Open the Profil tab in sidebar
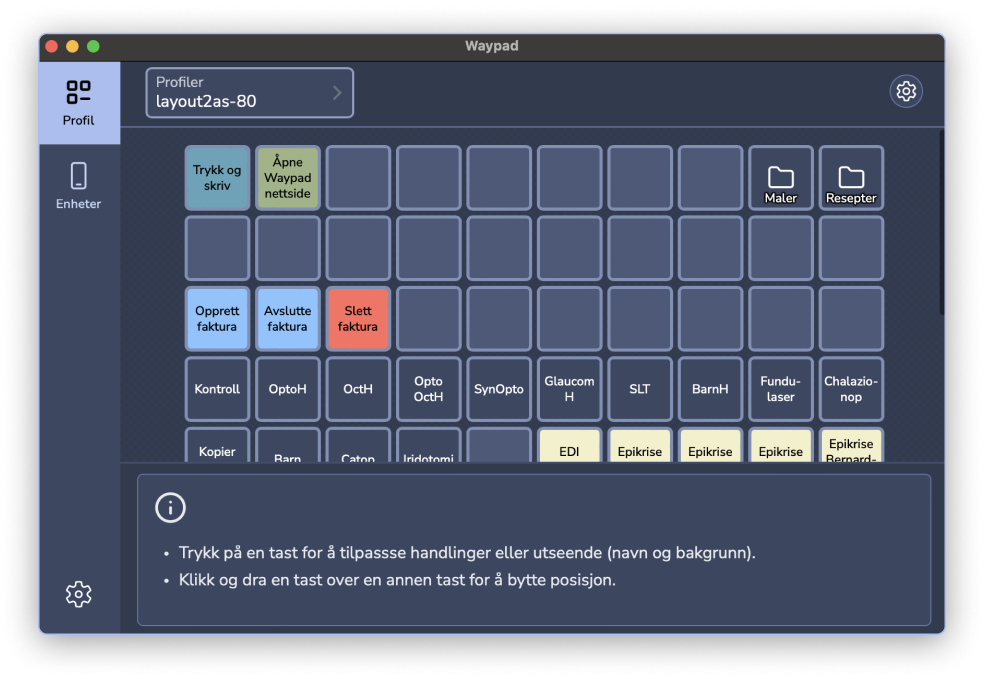Viewport: 984px width, 679px height. click(79, 103)
